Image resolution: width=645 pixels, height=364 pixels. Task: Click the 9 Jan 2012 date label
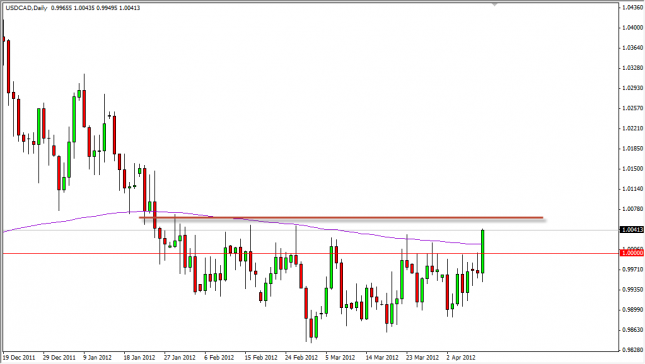pyautogui.click(x=97, y=357)
